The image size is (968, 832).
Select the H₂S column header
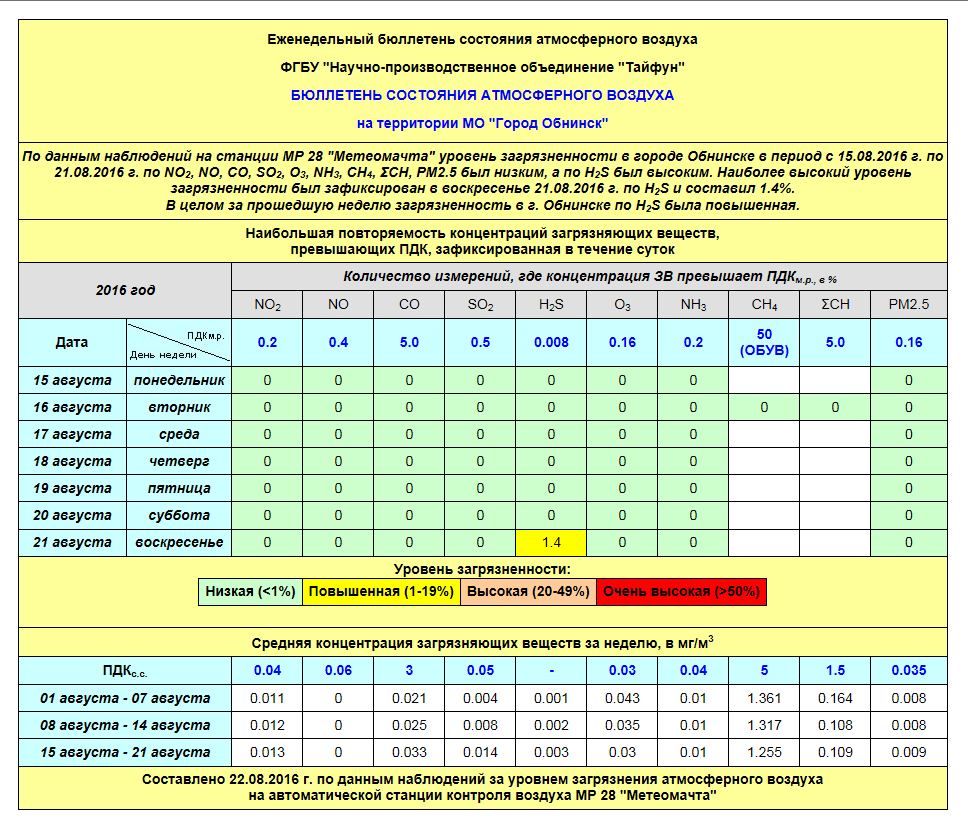click(551, 305)
